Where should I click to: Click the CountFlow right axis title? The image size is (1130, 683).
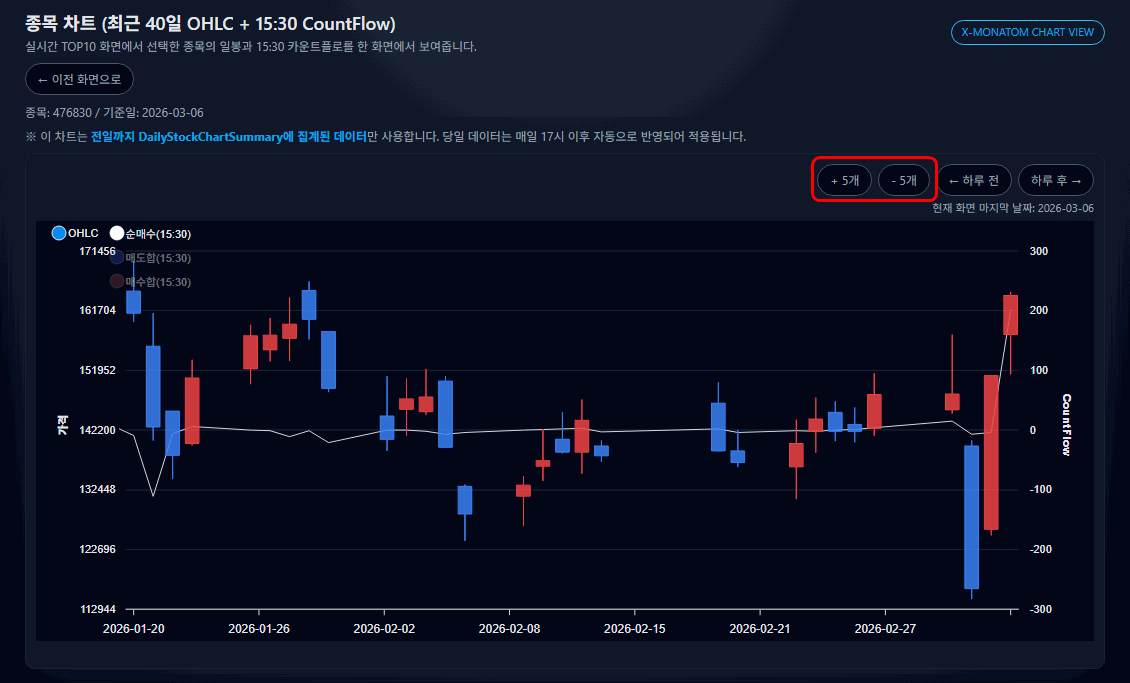point(1067,424)
